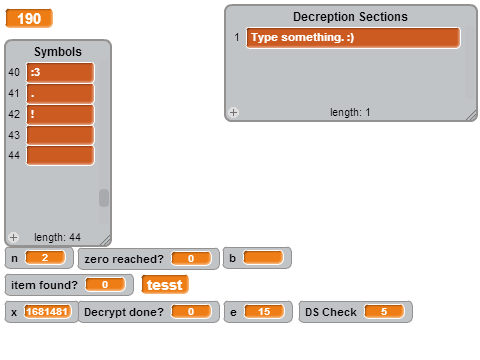Click the Decreption Sections title
480x360 pixels.
click(350, 17)
